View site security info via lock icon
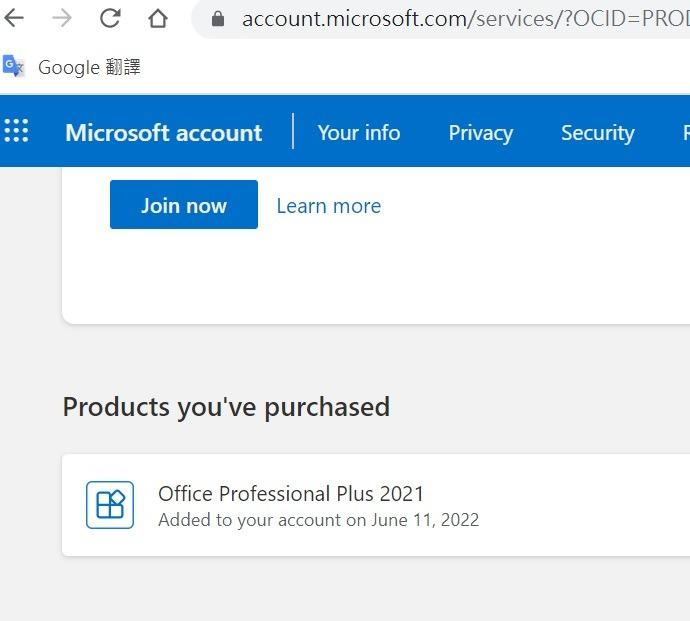Image resolution: width=690 pixels, height=621 pixels. [x=217, y=19]
